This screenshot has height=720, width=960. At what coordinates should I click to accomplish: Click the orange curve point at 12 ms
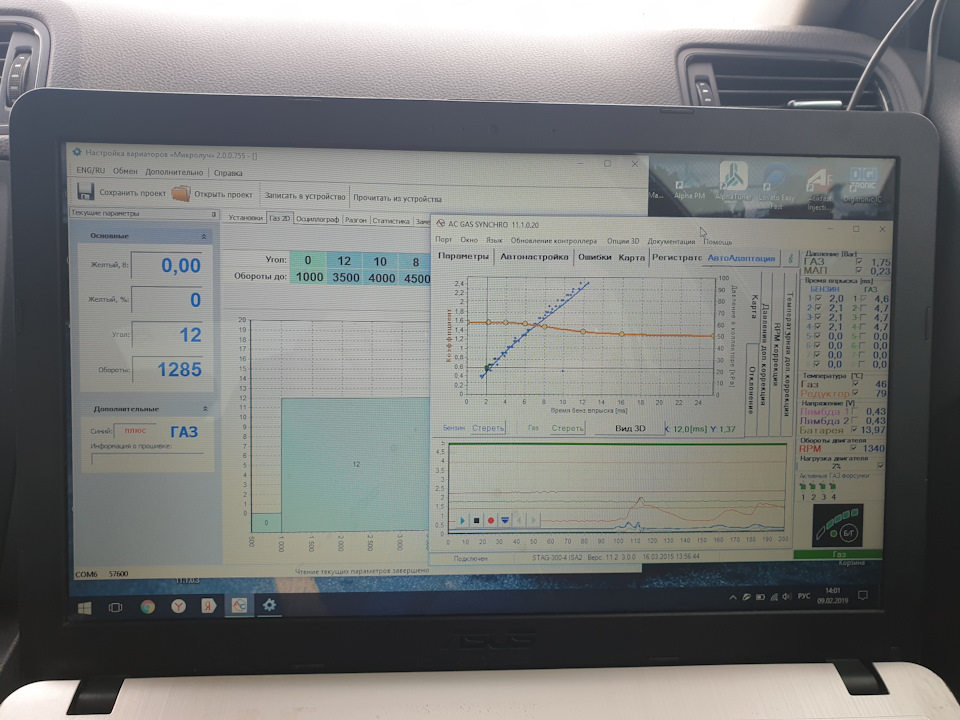pyautogui.click(x=583, y=332)
